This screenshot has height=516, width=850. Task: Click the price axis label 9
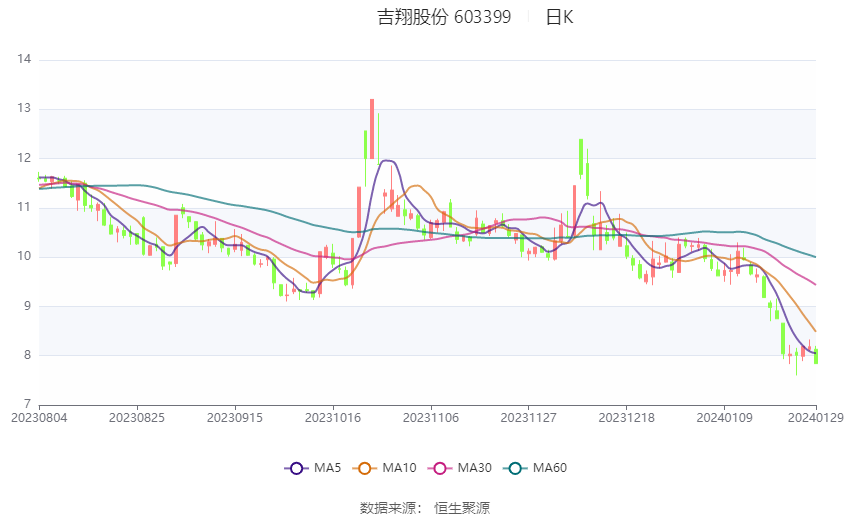click(x=28, y=306)
